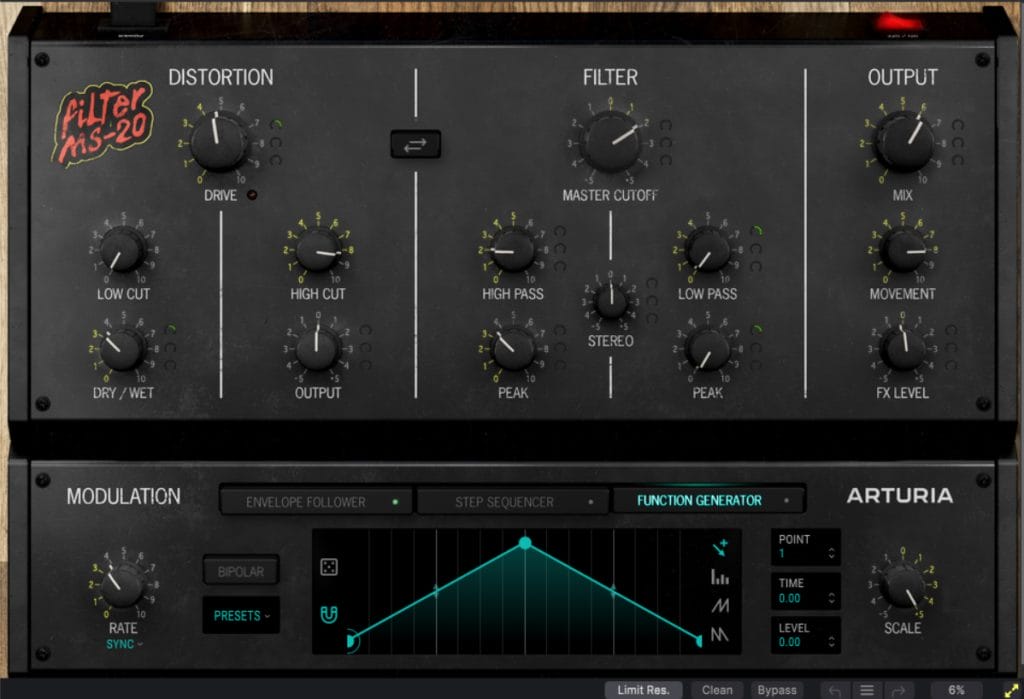Toggle Bypass in the bottom bar
Viewport: 1024px width, 699px height.
[777, 690]
